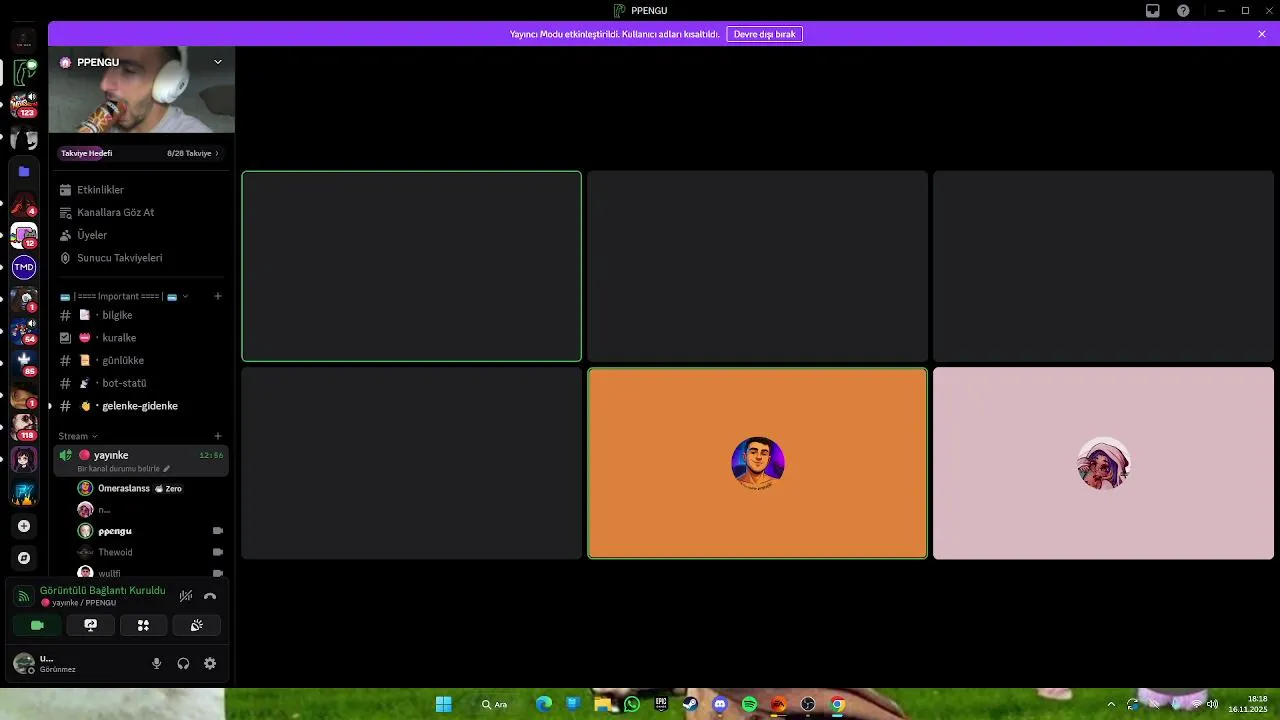
Task: Open the bot-statü channel
Action: click(x=140, y=383)
